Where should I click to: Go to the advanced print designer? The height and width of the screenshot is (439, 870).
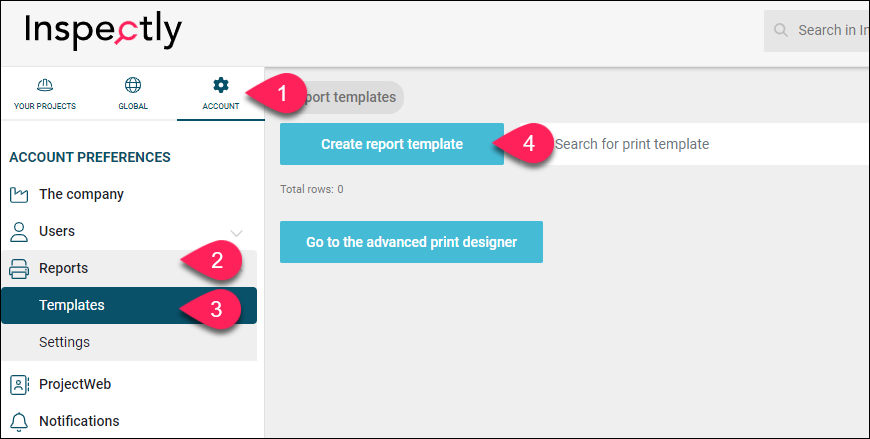411,242
